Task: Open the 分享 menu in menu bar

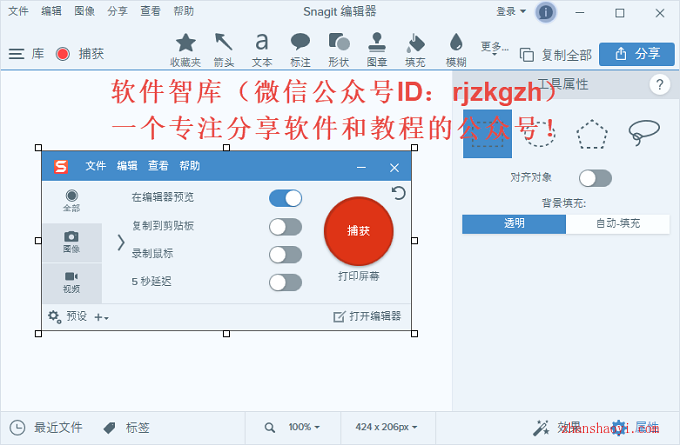Action: (118, 11)
